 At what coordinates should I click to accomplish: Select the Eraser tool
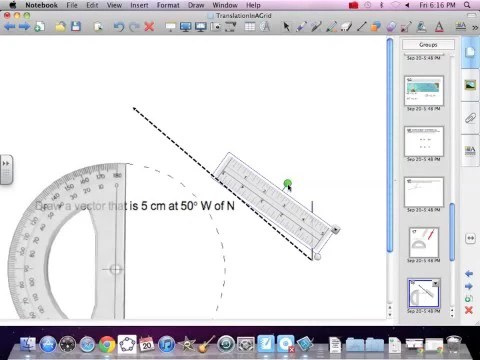coord(346,27)
